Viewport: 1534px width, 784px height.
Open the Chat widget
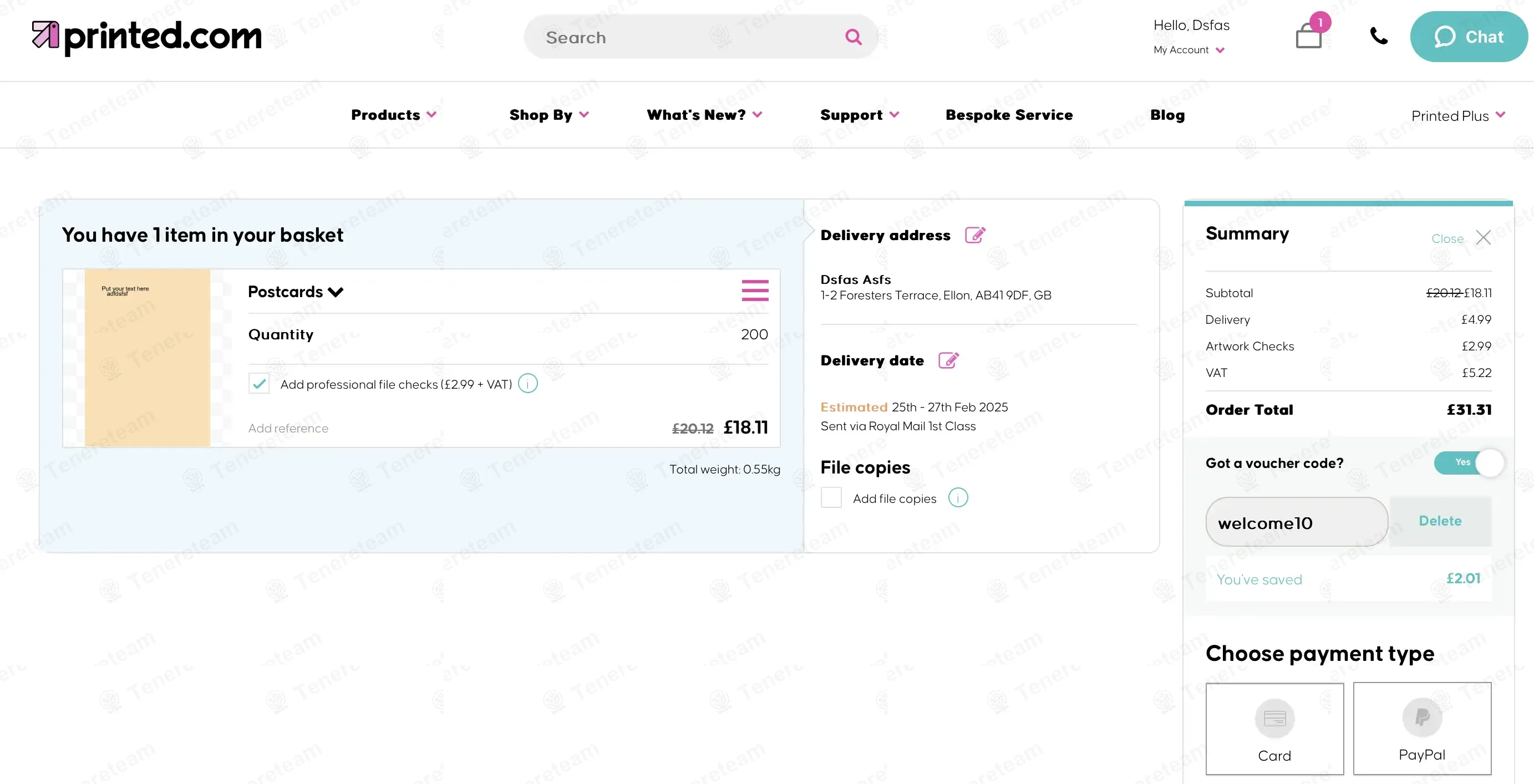click(1469, 36)
